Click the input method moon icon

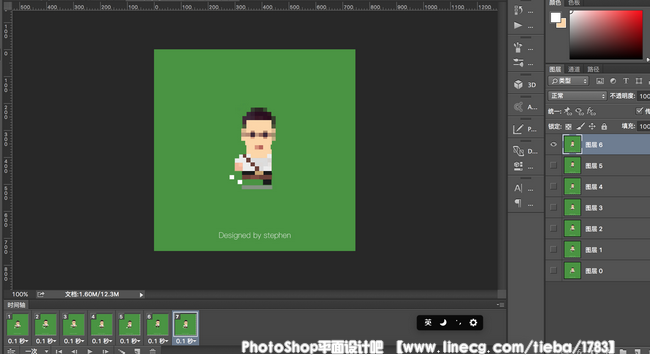tap(443, 323)
